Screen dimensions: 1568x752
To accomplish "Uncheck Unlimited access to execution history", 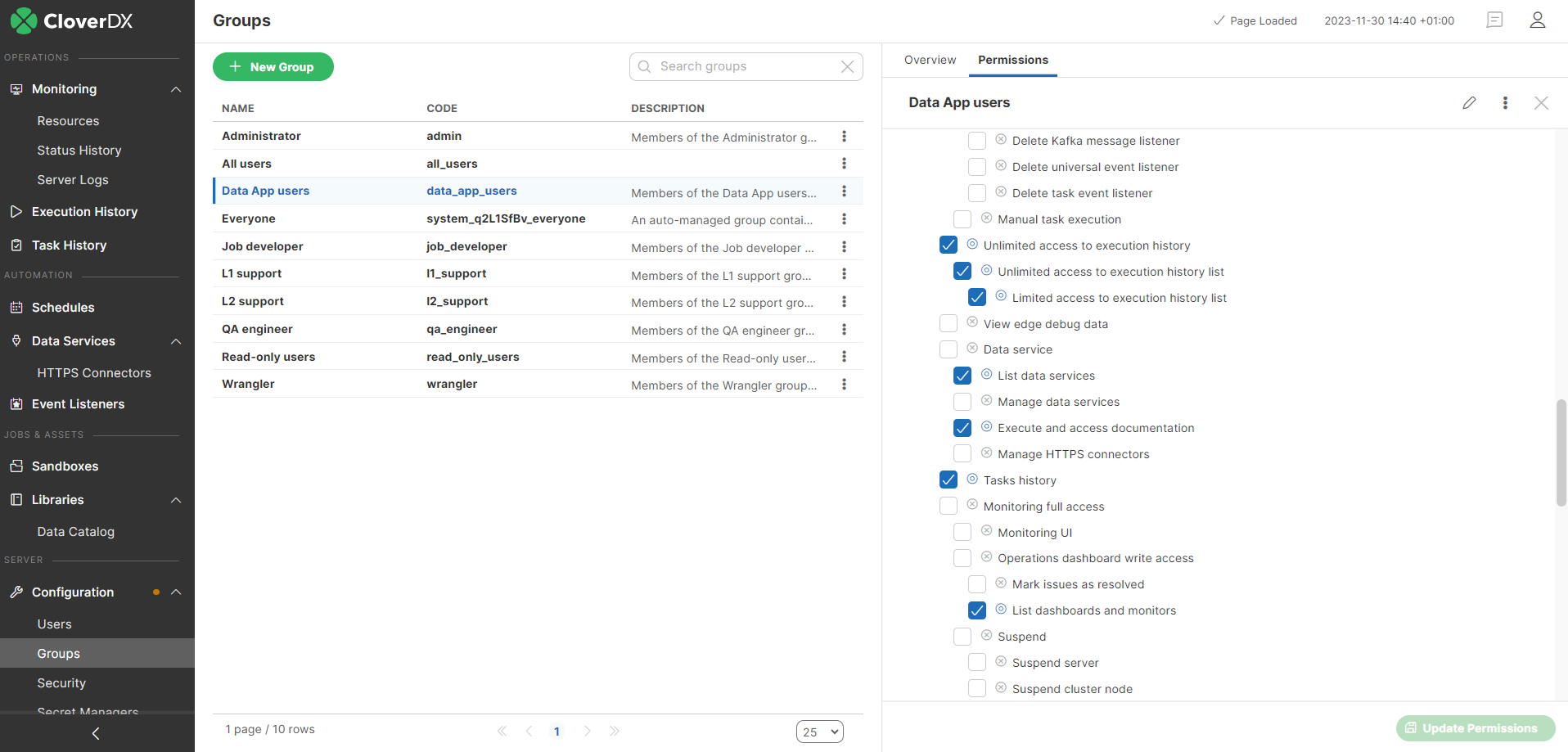I will coord(948,245).
